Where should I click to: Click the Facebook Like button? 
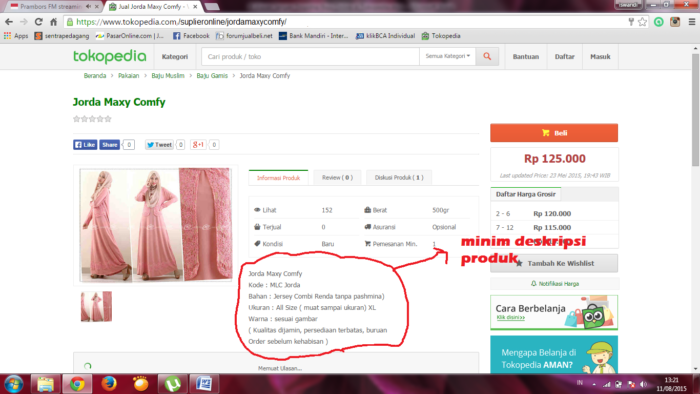85,145
